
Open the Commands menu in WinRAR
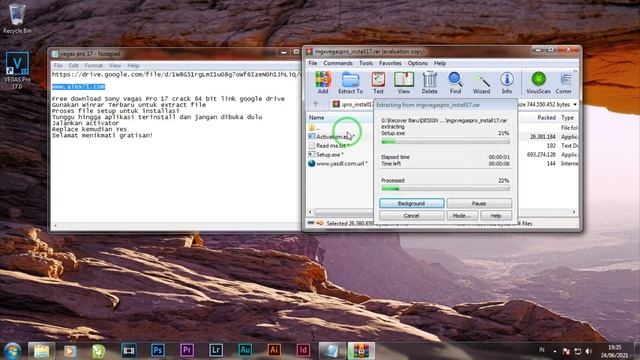(x=338, y=63)
